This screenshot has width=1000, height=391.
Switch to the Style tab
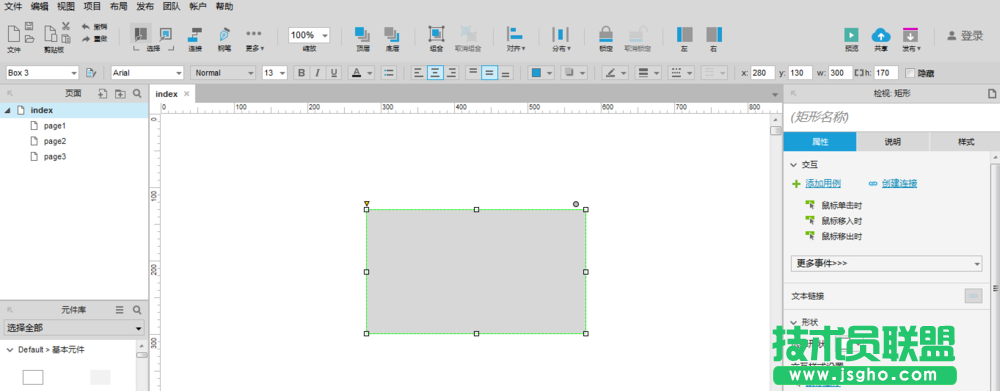pyautogui.click(x=966, y=142)
